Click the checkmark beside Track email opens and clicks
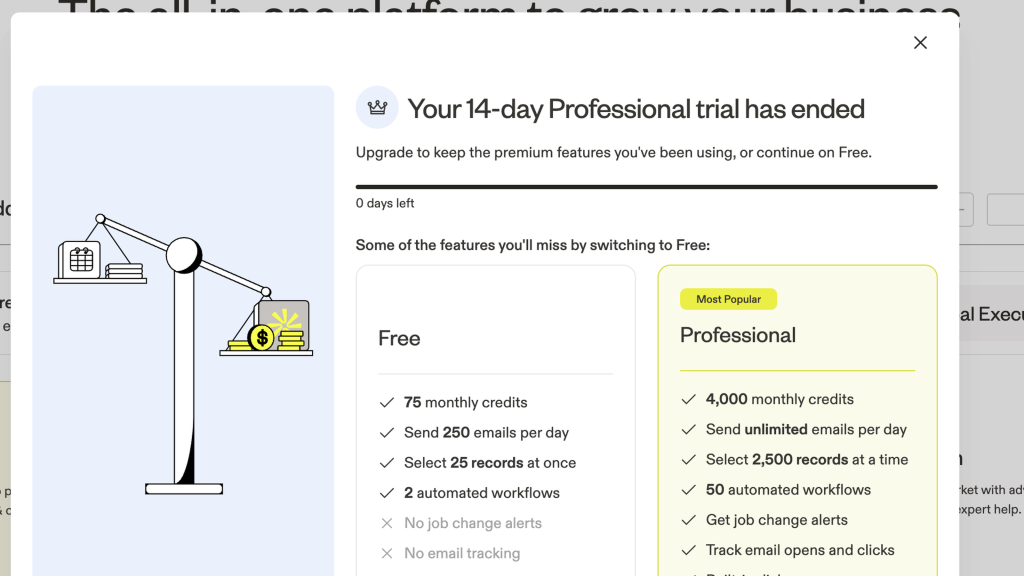The height and width of the screenshot is (576, 1024). pos(688,550)
